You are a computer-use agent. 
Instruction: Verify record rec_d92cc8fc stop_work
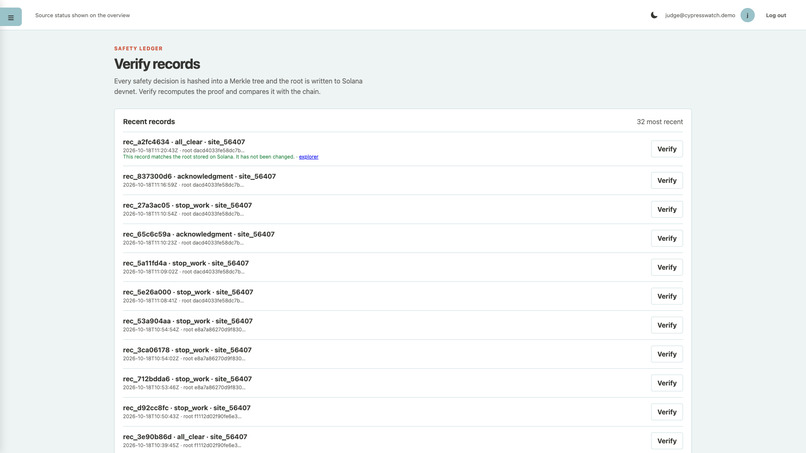tap(667, 412)
